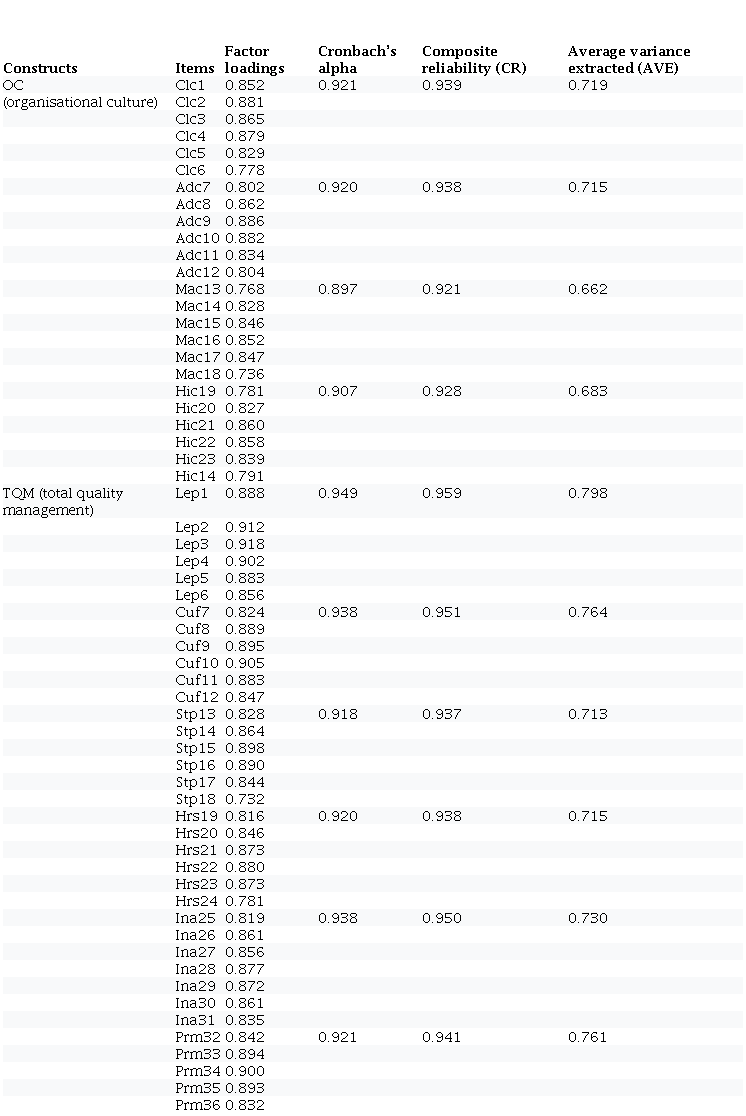Select the Stp18 item cell
Screen dimensions: 746x1116
196,799
